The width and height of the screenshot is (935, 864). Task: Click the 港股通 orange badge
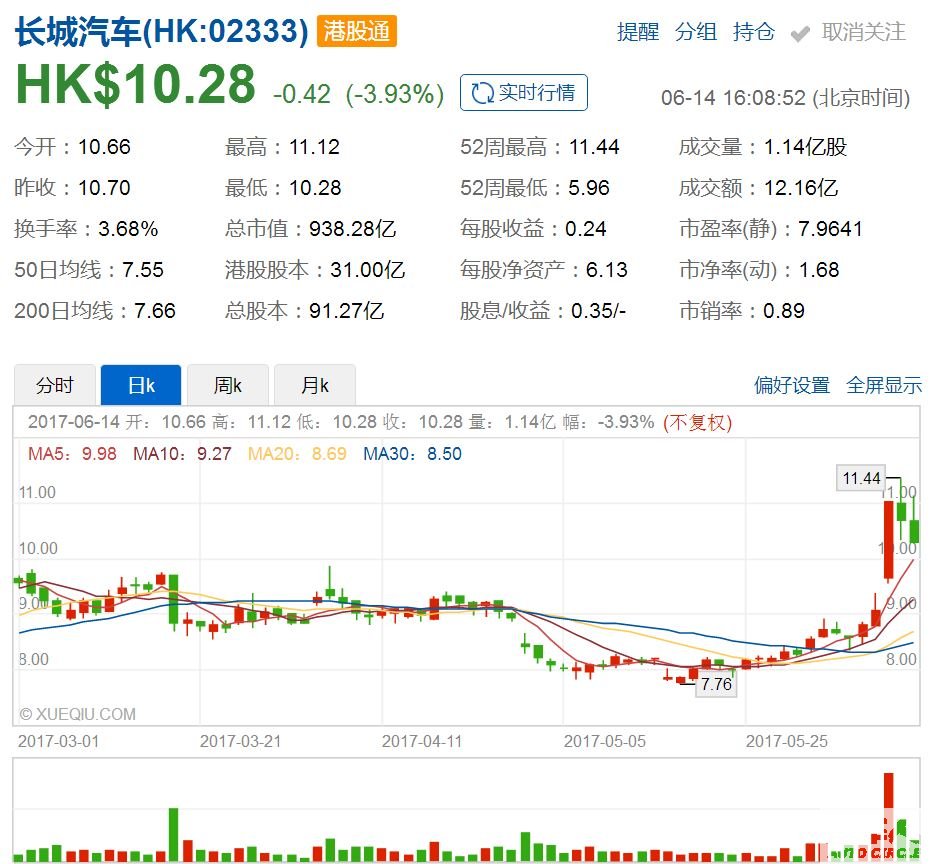coord(357,31)
